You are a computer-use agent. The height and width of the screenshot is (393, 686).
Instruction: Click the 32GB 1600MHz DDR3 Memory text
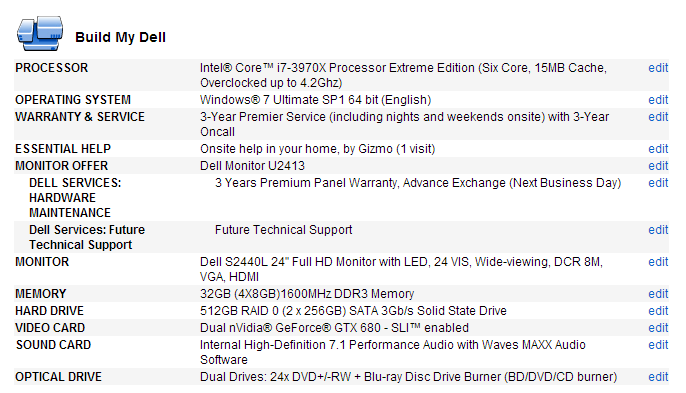coord(307,294)
